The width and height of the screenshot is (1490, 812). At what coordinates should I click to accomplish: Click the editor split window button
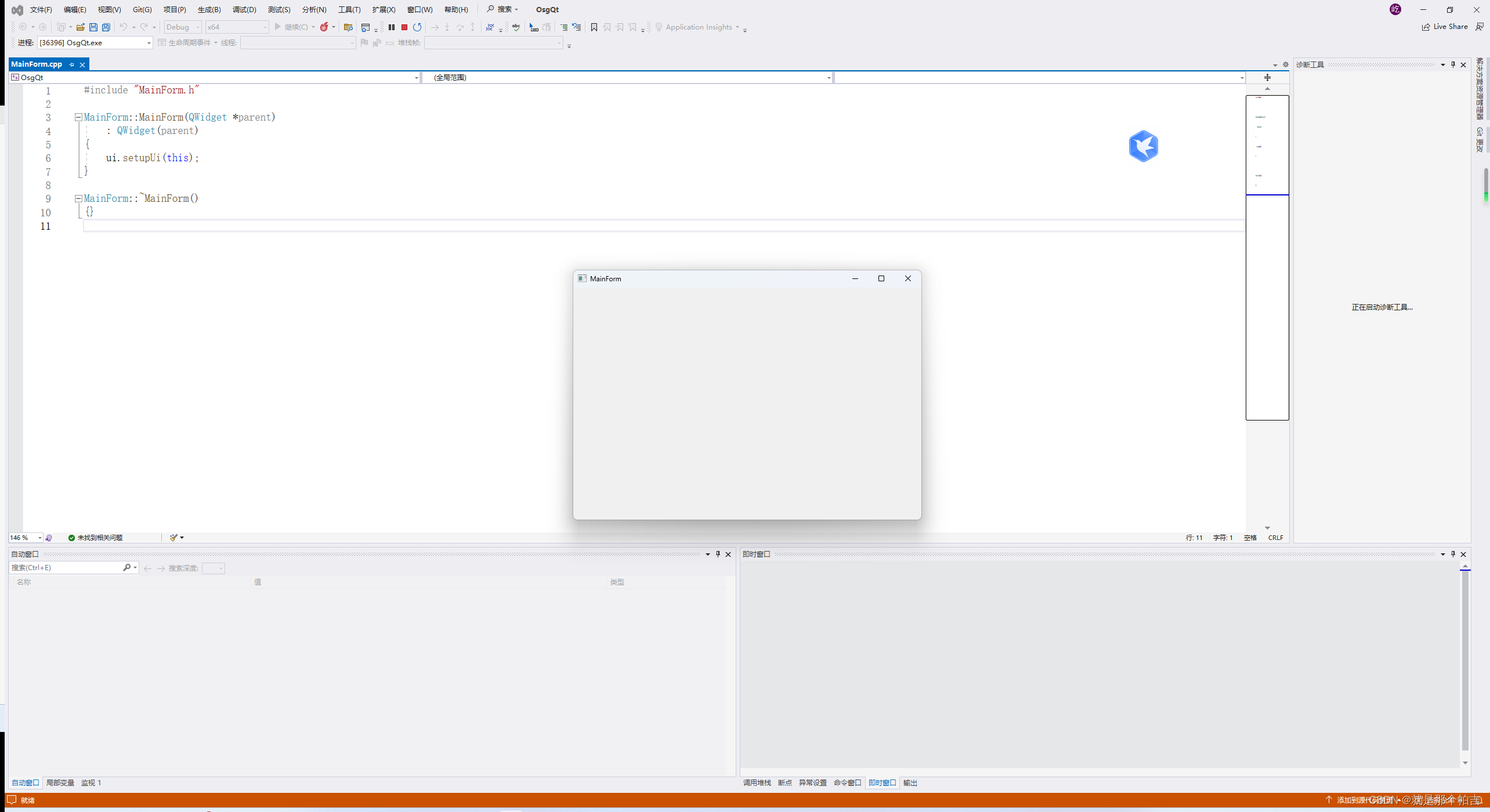click(1267, 77)
